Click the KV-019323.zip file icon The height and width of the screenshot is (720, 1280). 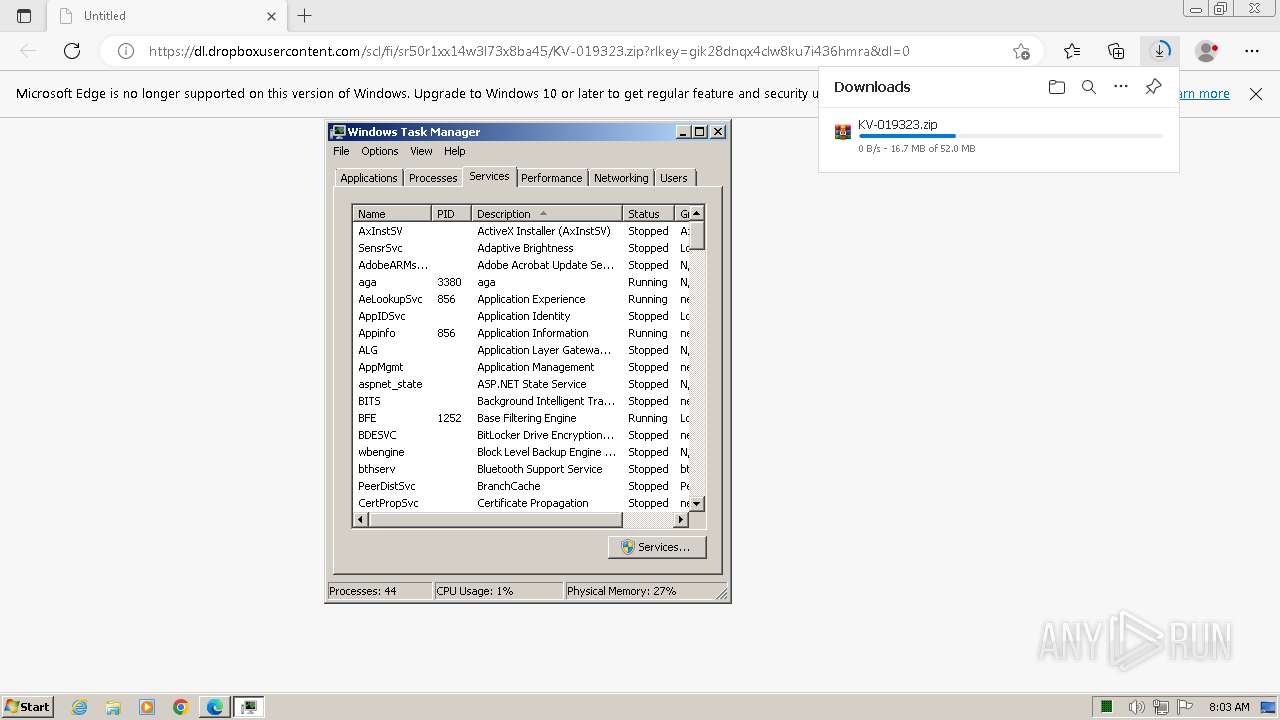pyautogui.click(x=843, y=132)
